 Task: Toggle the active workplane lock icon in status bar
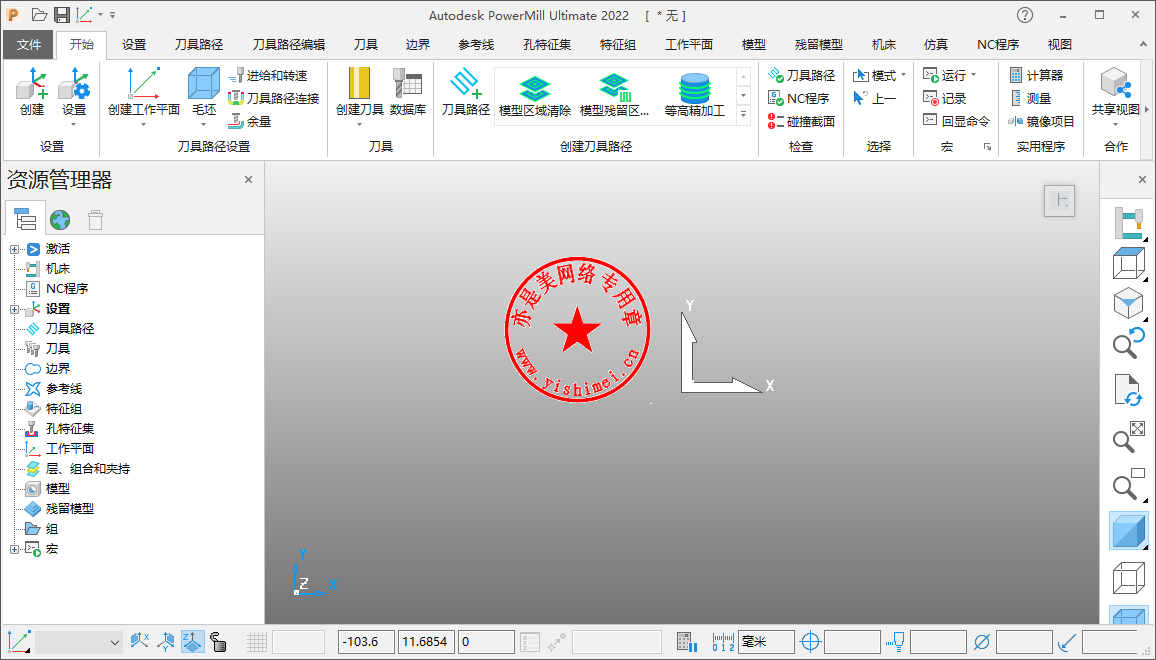tap(218, 642)
